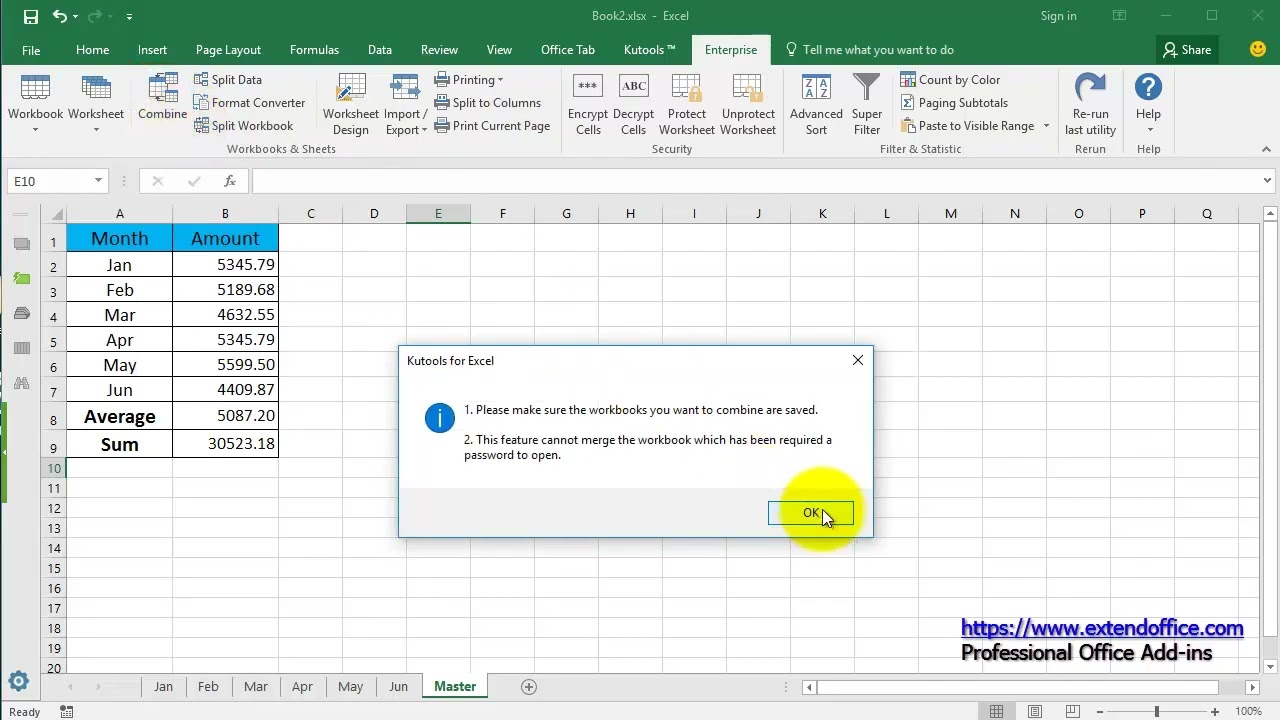Image resolution: width=1280 pixels, height=720 pixels.
Task: Save the workbook from Quick Access Toolbar
Action: coord(30,16)
